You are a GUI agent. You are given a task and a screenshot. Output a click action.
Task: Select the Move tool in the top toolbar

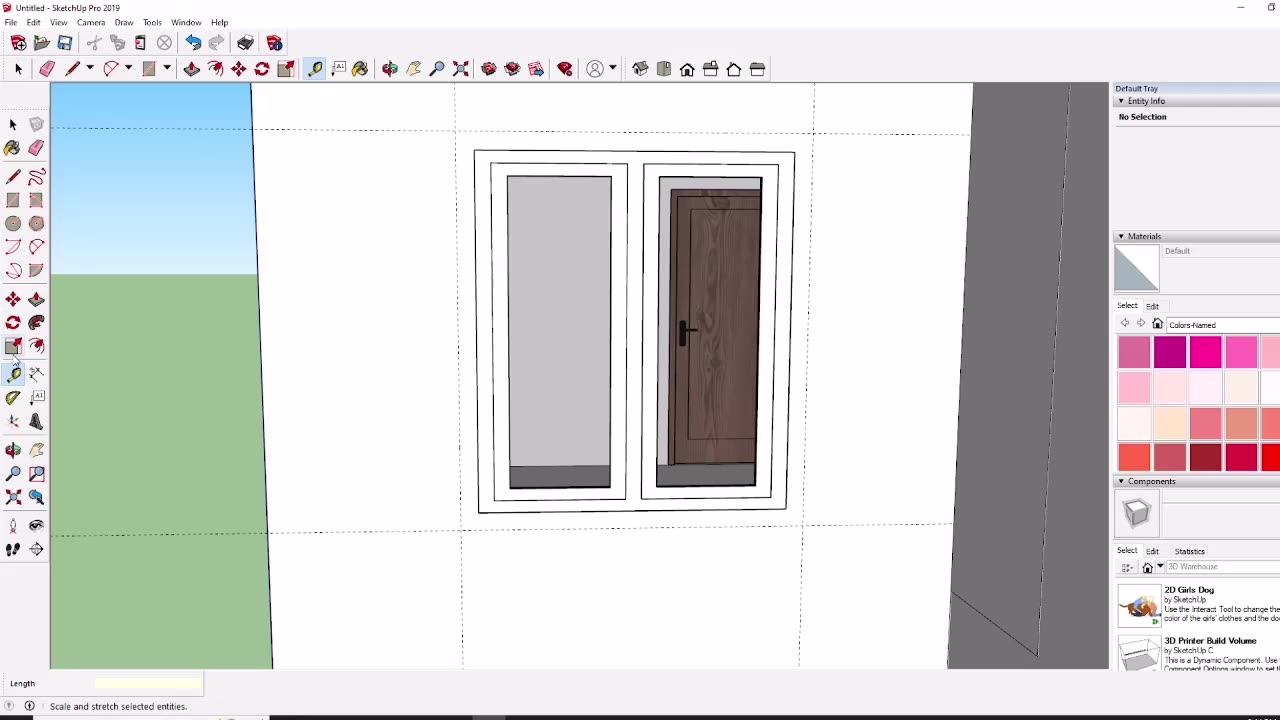(238, 69)
